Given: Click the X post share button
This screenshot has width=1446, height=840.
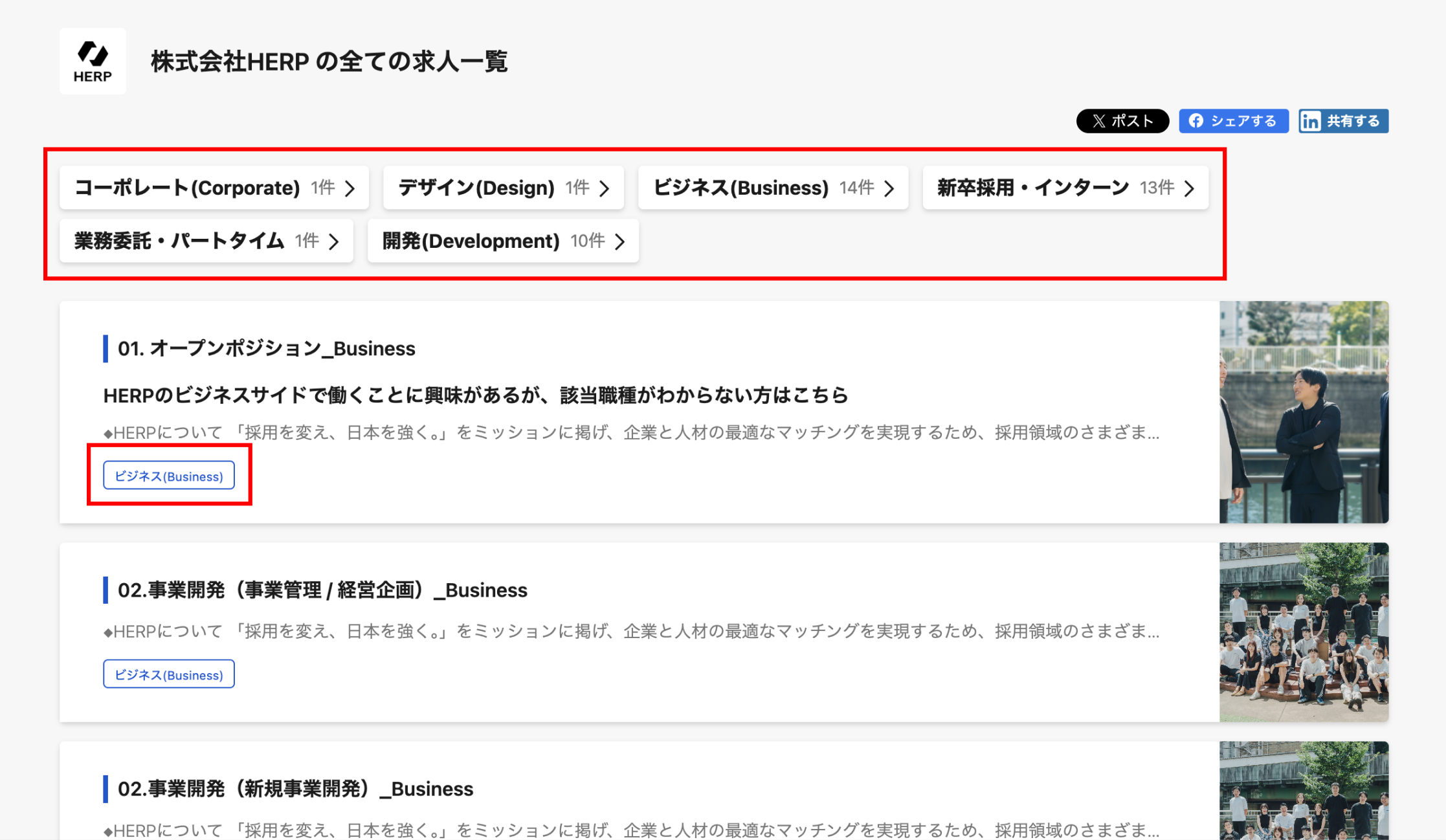Looking at the screenshot, I should [1122, 121].
